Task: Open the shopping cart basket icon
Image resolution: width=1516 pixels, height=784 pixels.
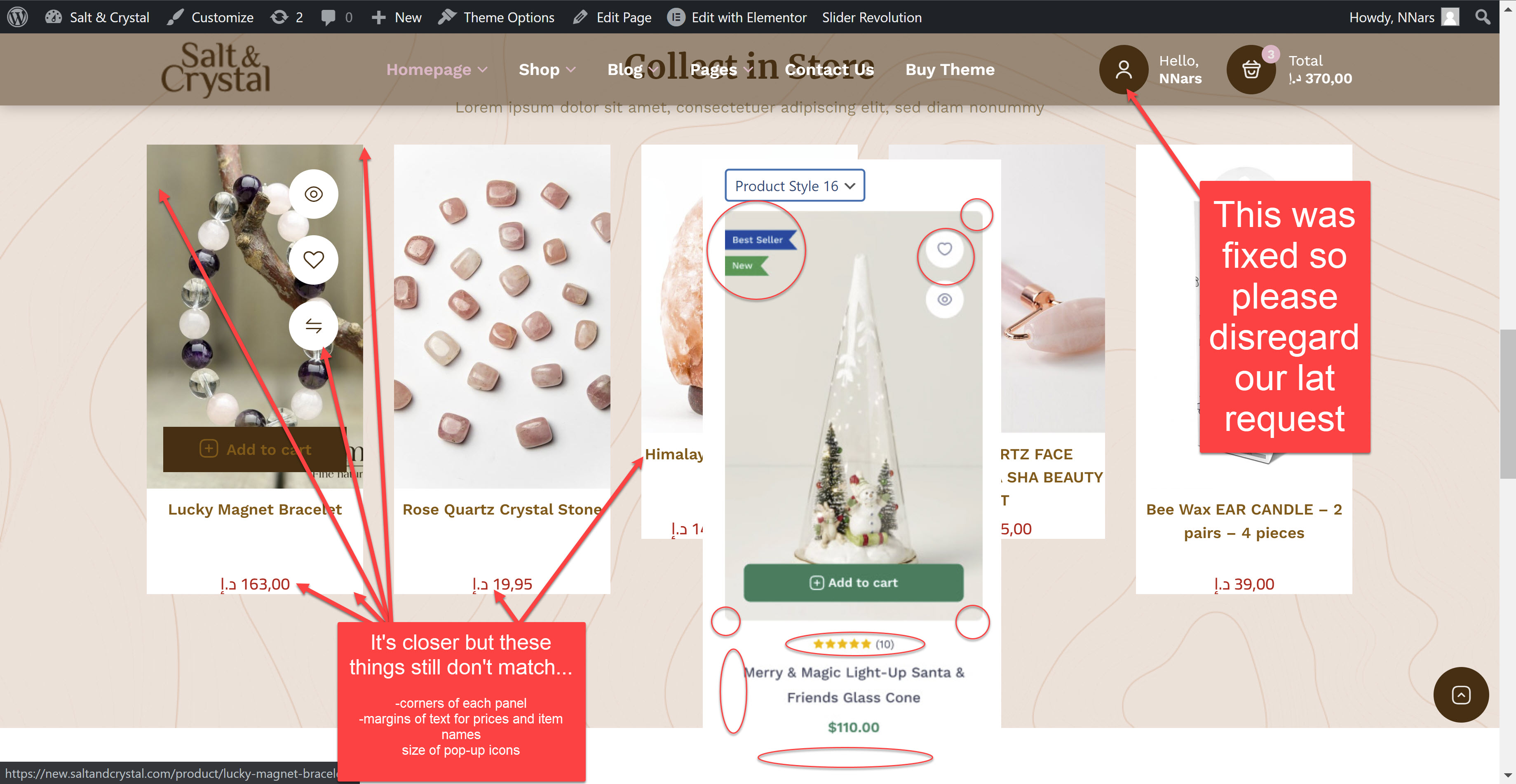Action: coord(1251,69)
